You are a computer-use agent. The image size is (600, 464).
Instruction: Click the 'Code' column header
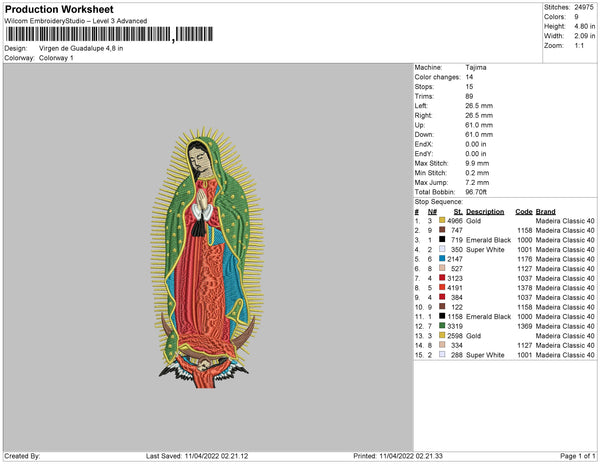tap(524, 212)
